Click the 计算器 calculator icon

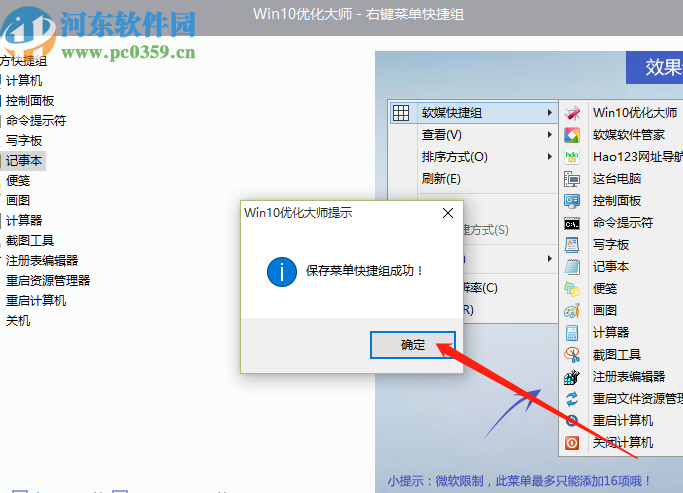pyautogui.click(x=572, y=333)
